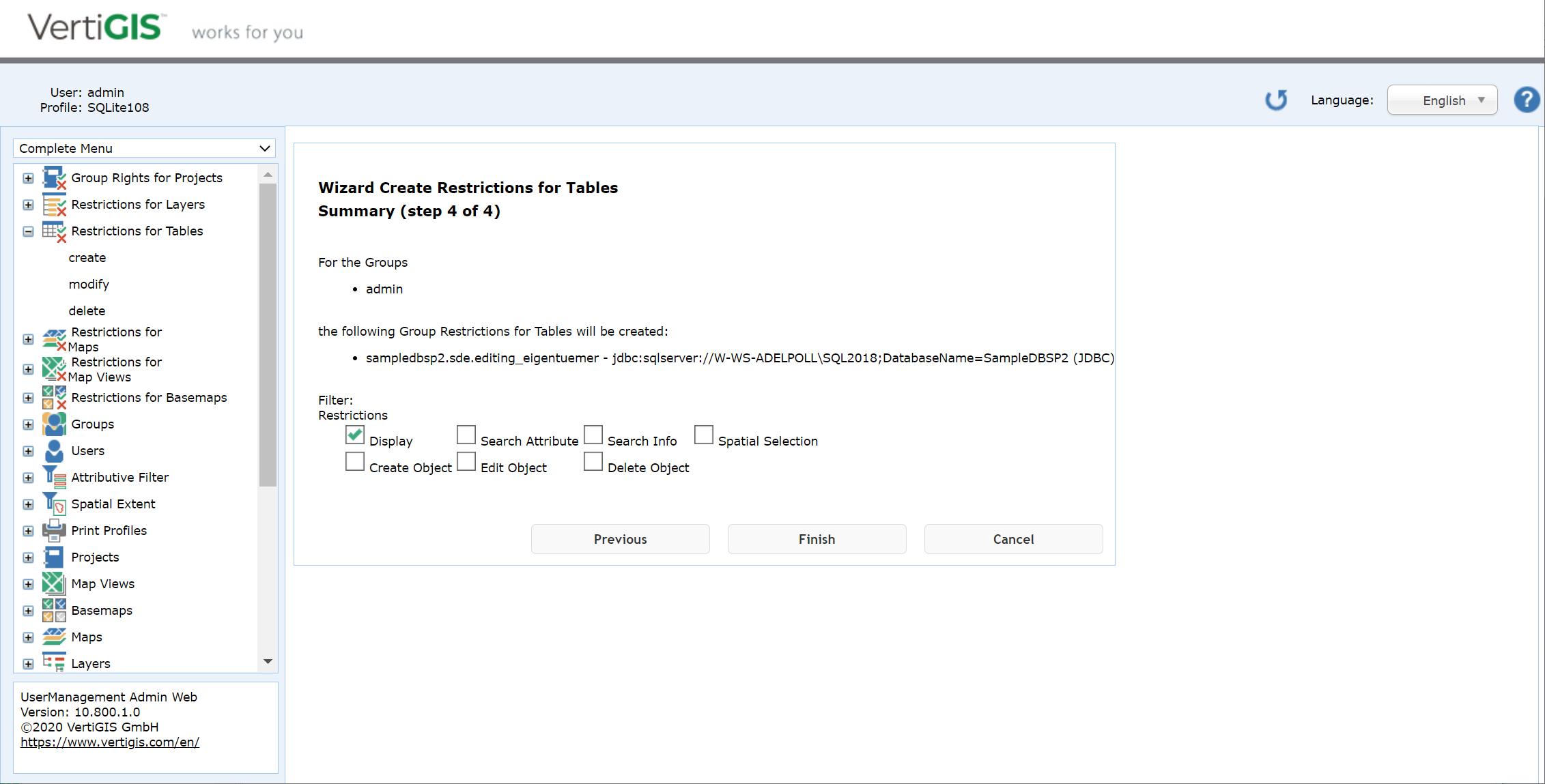Choose modify under Restrictions for Tables
Viewport: 1545px width, 784px height.
coord(89,284)
